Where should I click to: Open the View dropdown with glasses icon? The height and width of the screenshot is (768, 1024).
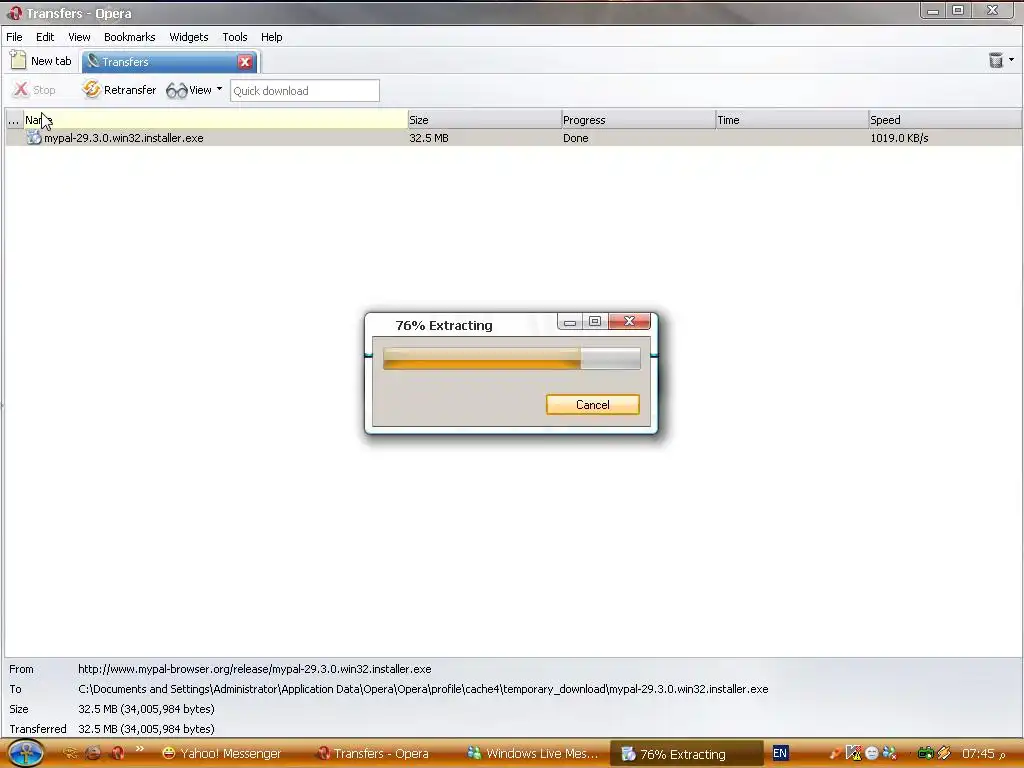(x=194, y=89)
